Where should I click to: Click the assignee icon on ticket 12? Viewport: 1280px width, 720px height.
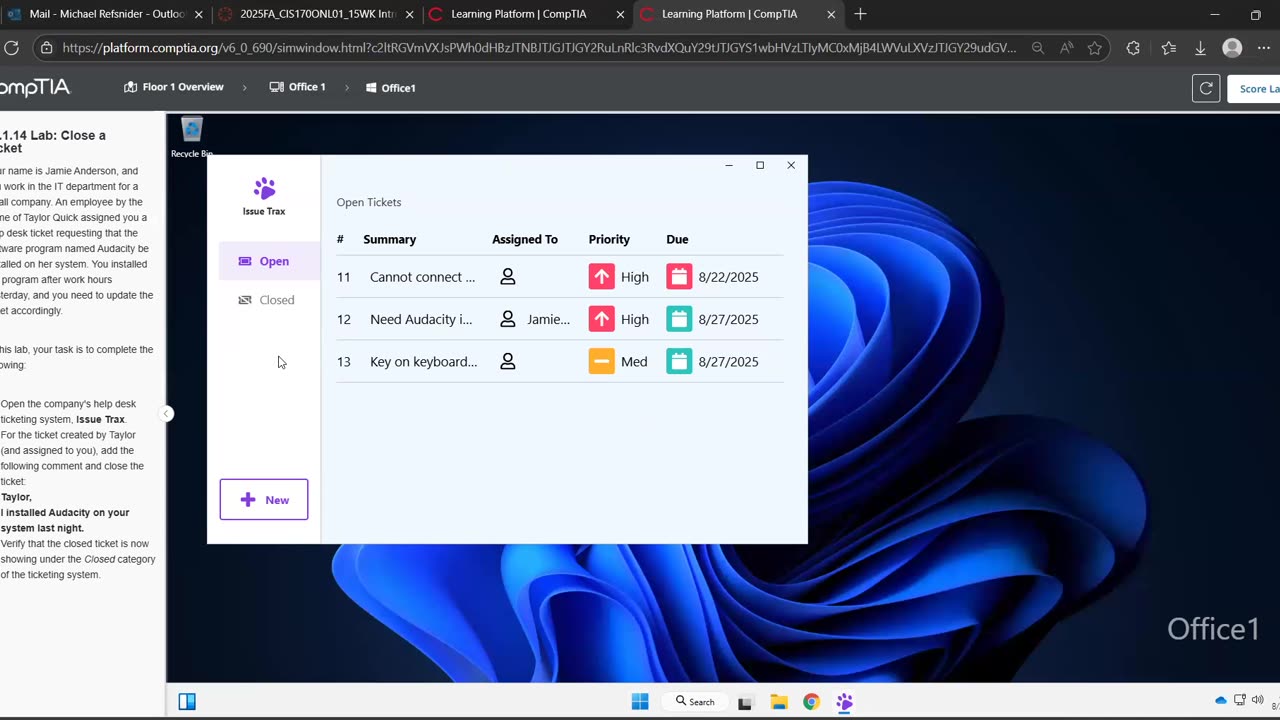tap(508, 319)
